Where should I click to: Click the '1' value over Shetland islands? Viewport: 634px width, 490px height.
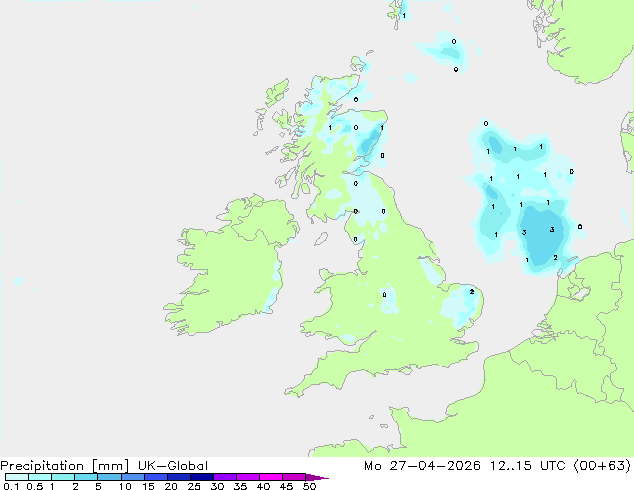[x=404, y=16]
